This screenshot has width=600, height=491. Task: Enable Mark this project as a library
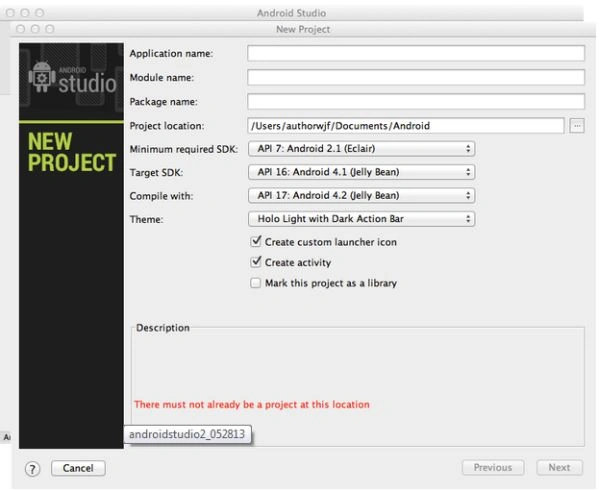(255, 283)
